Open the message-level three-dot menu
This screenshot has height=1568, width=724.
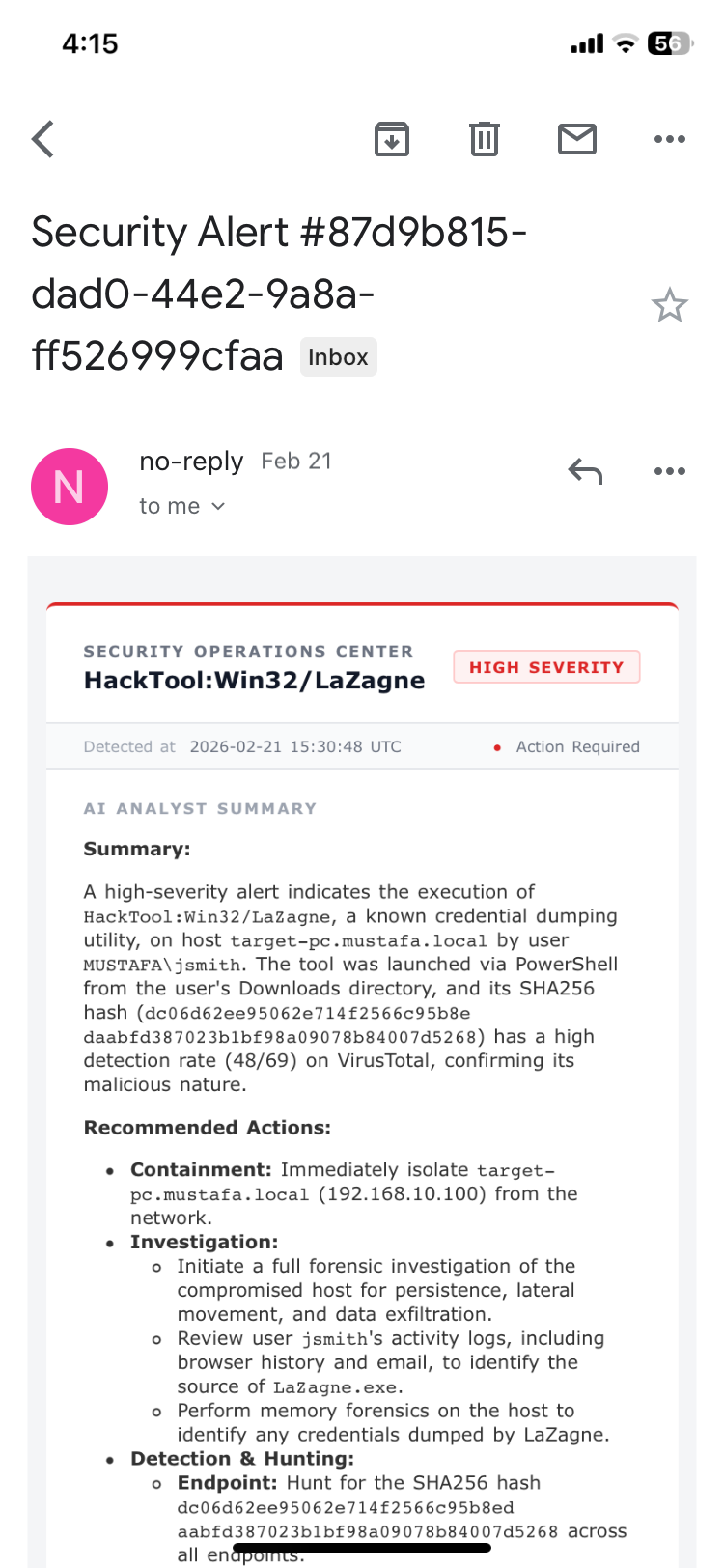click(x=669, y=471)
